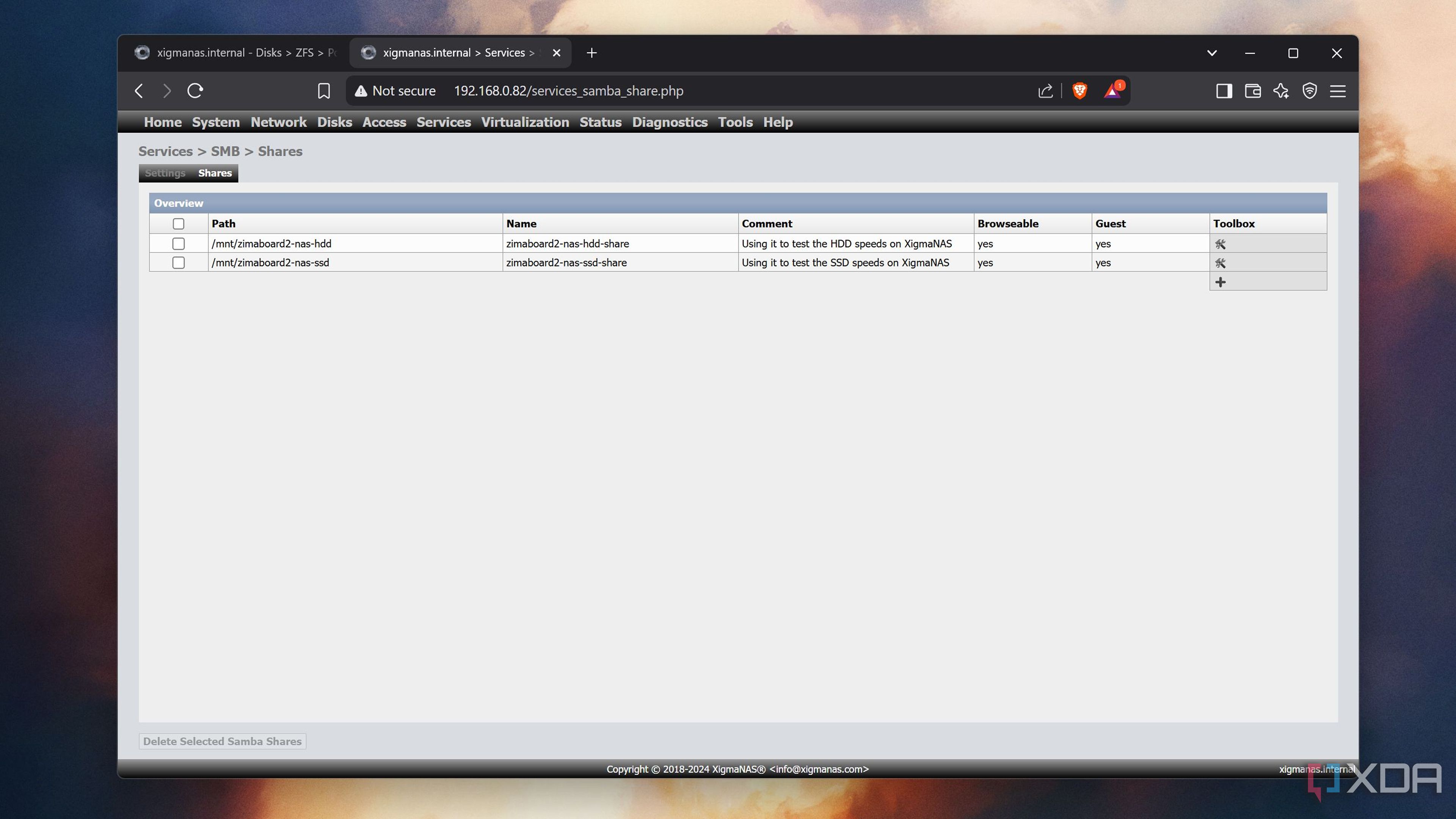Open the Disks menu
Screen dimensions: 1456x819
[334, 122]
